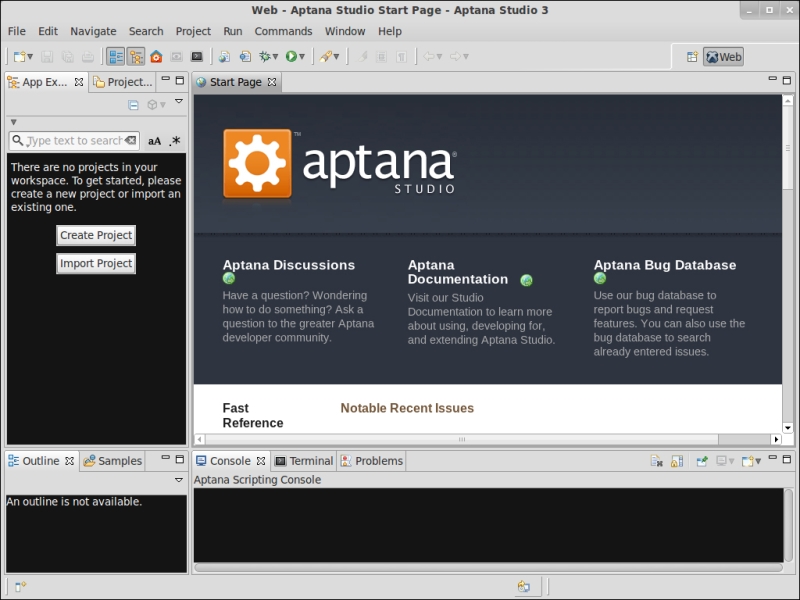Click the Collapse All icon in App Explorer
The width and height of the screenshot is (800, 600).
click(133, 105)
